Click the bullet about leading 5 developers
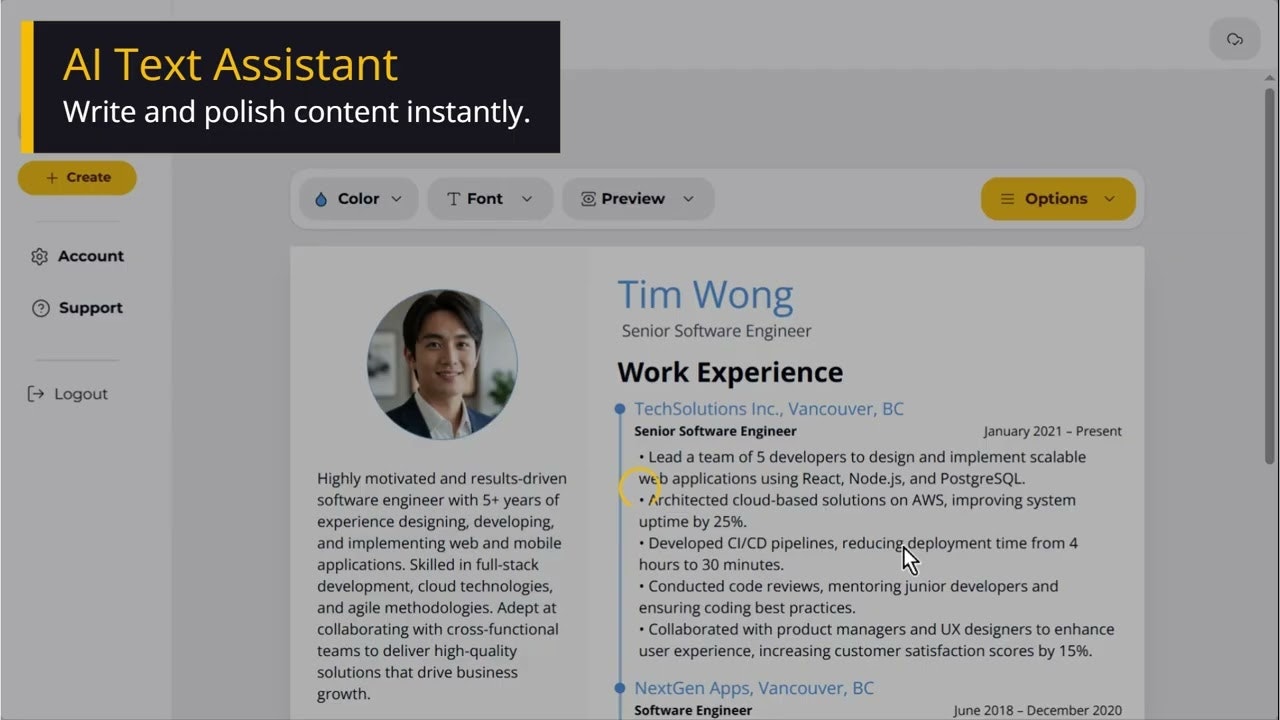 [862, 468]
